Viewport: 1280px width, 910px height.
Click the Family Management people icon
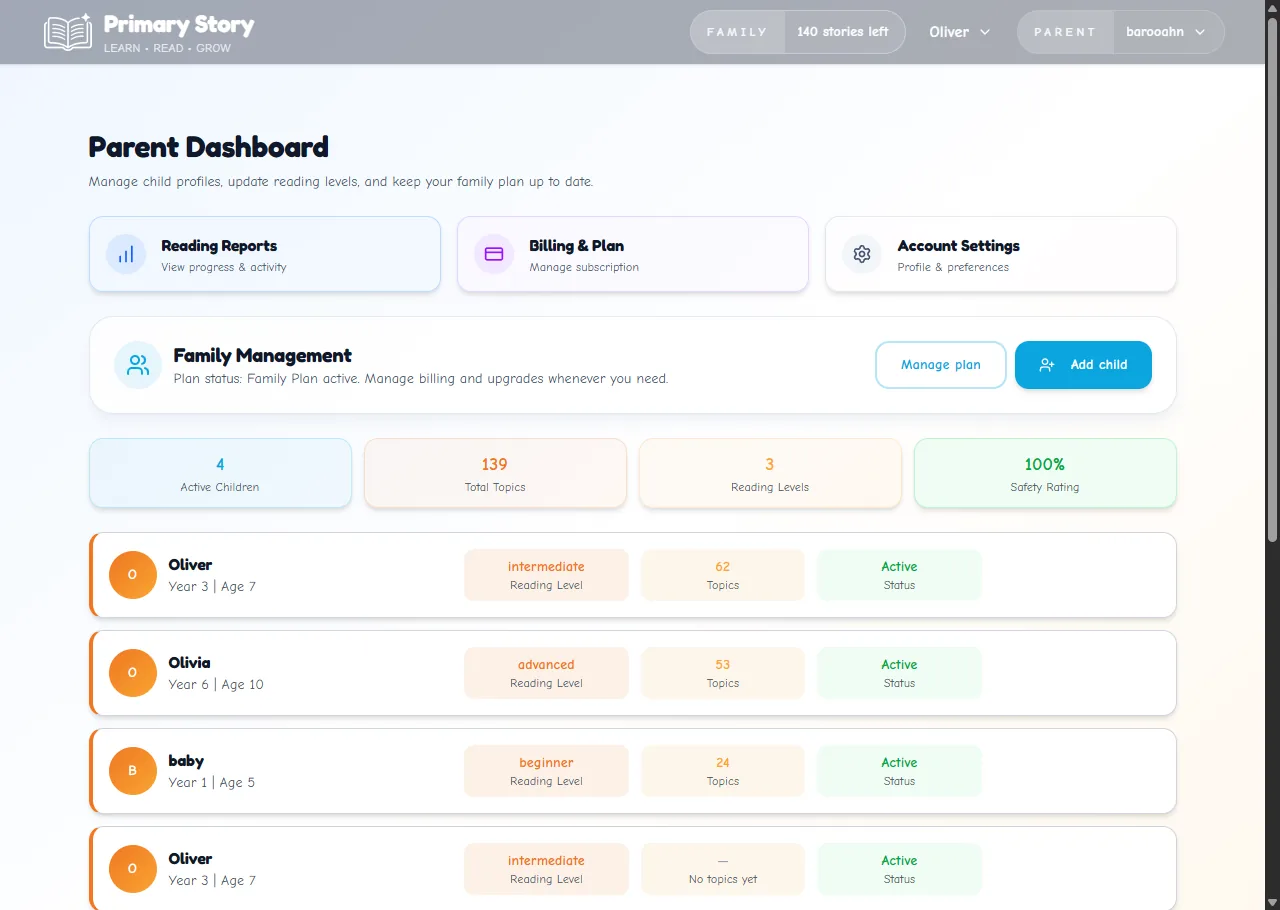tap(138, 365)
